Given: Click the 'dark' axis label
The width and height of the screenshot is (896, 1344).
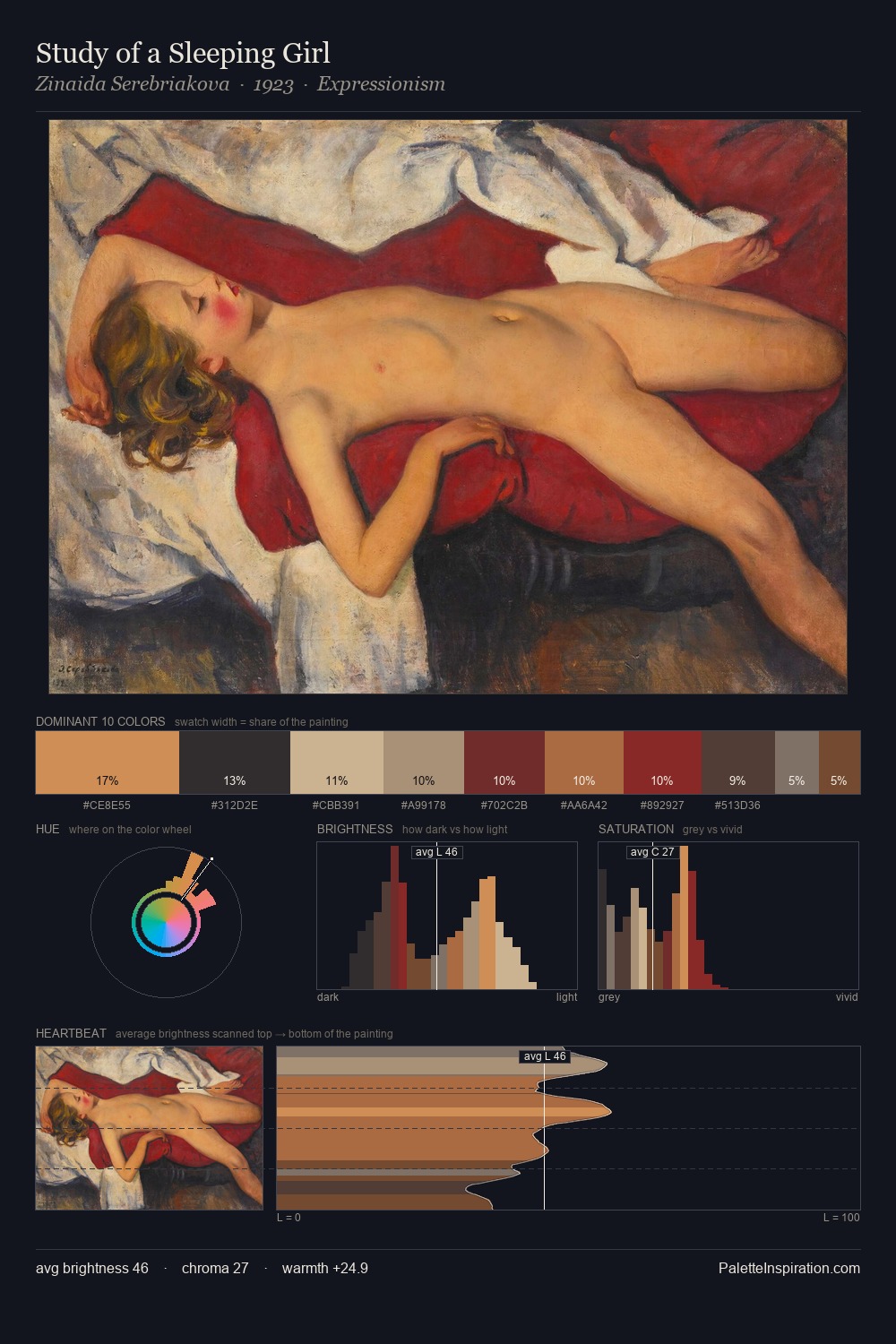Looking at the screenshot, I should tap(328, 997).
